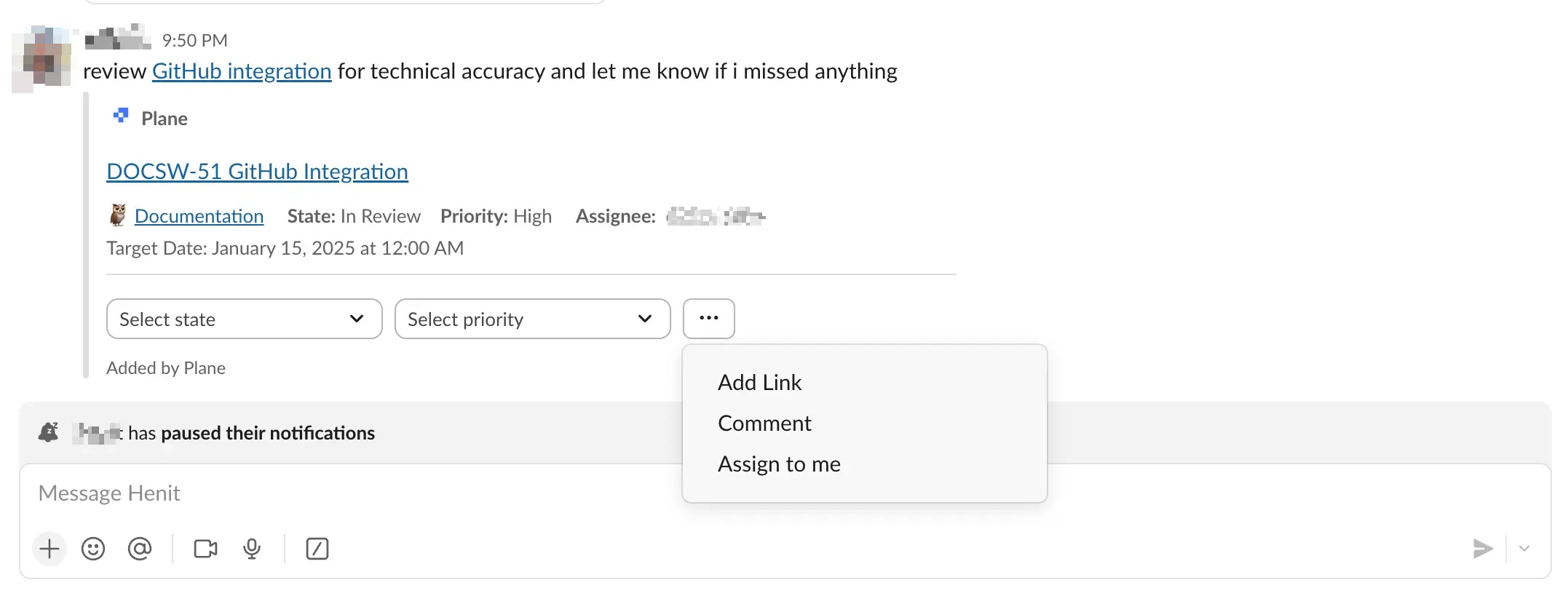
Task: Record an audio clip with the microphone icon
Action: [x=251, y=549]
